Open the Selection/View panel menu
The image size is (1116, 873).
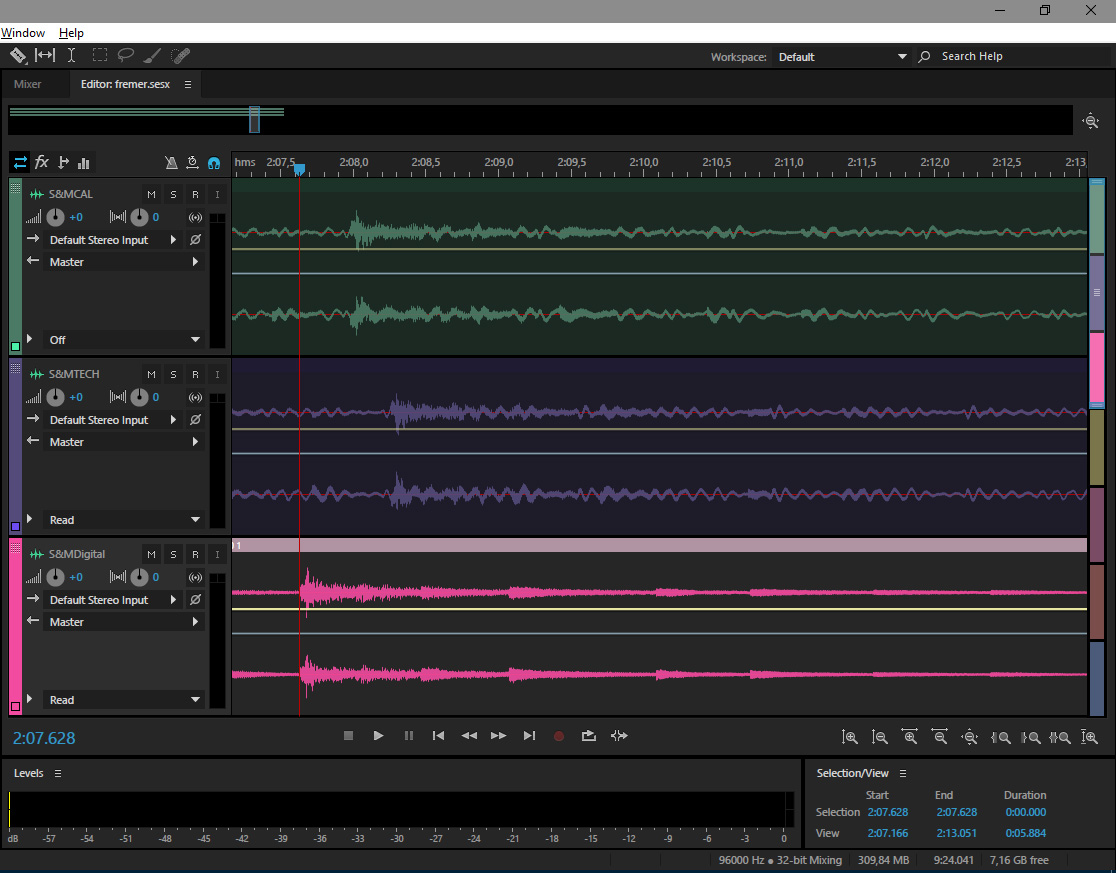coord(902,773)
